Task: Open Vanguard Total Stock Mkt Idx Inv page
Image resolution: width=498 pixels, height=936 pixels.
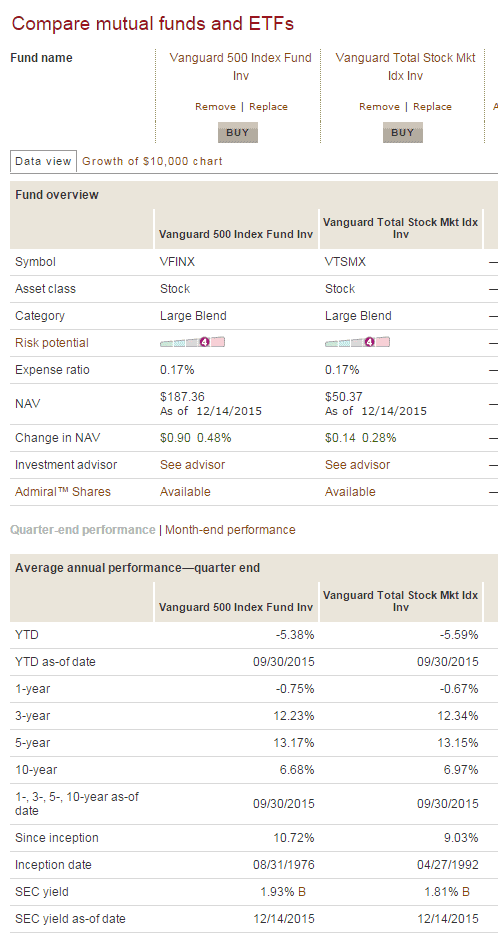Action: 405,67
